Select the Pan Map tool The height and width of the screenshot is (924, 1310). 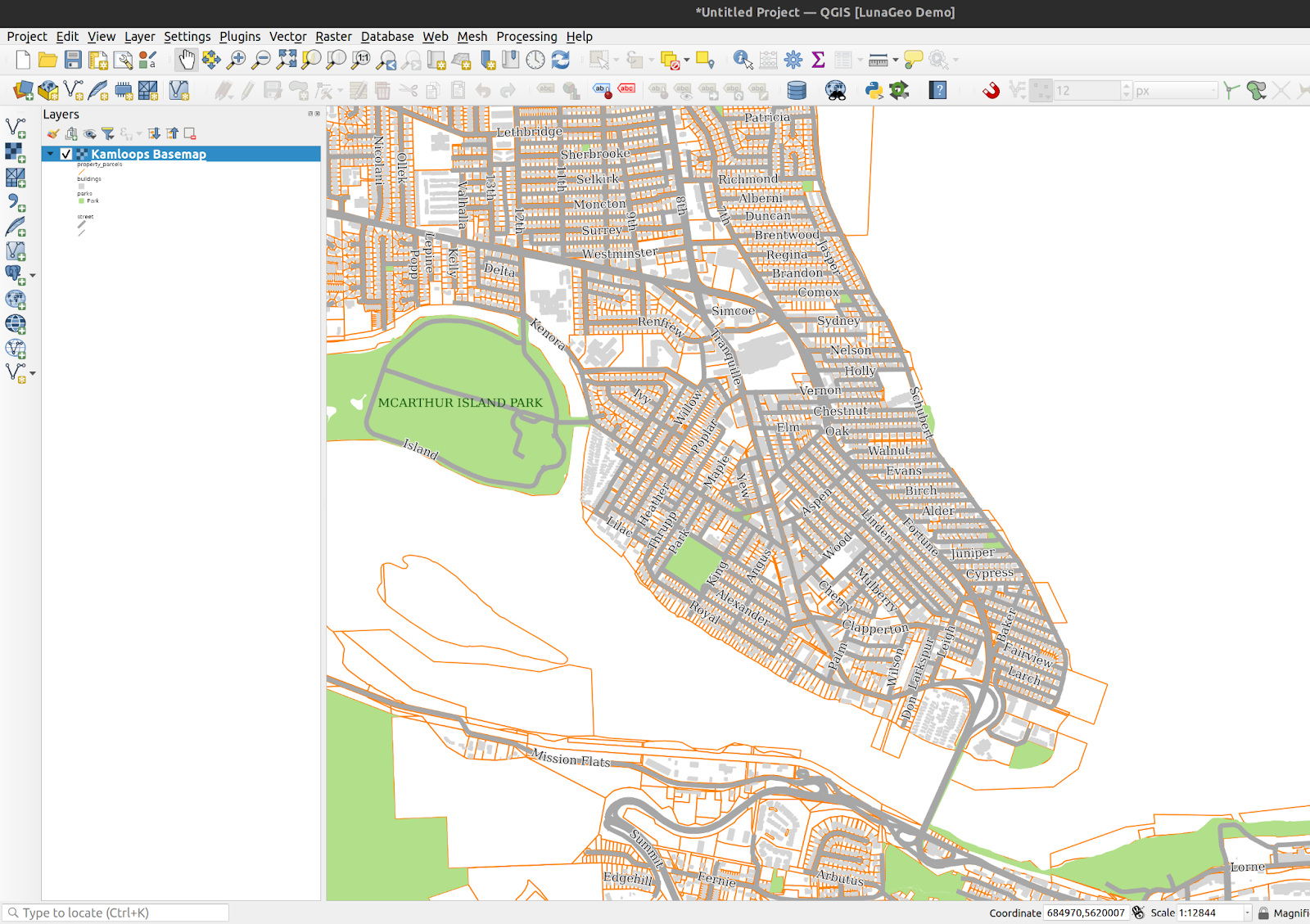[x=186, y=60]
